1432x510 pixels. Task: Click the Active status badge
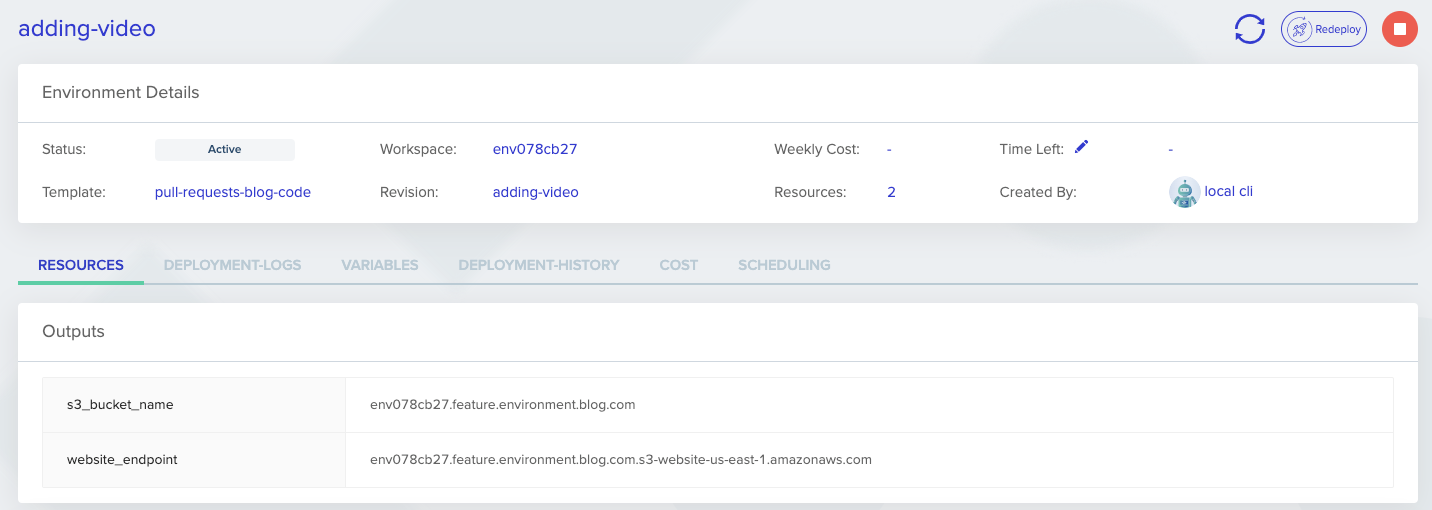pyautogui.click(x=225, y=149)
